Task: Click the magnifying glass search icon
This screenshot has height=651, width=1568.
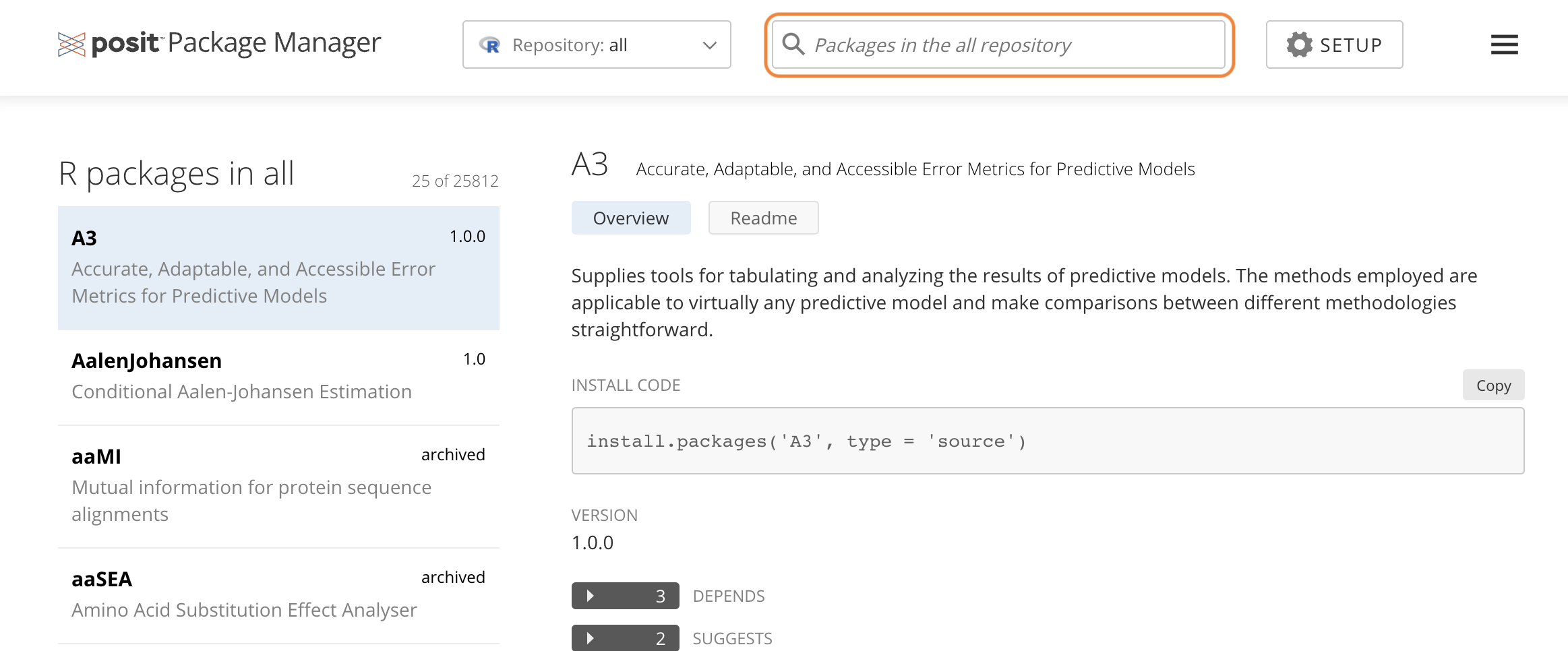Action: pos(793,44)
